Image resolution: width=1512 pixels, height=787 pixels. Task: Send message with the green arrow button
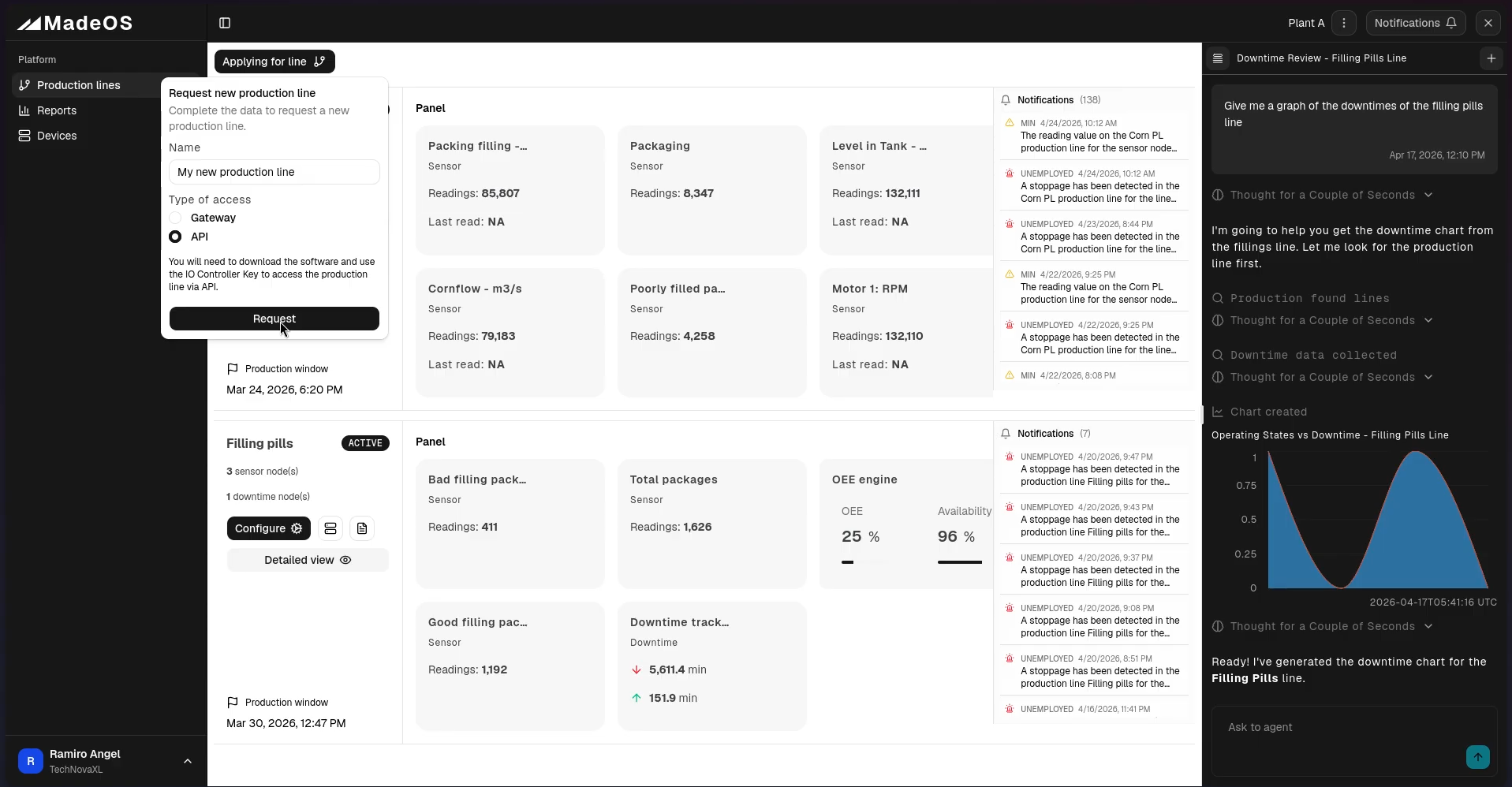click(1477, 757)
